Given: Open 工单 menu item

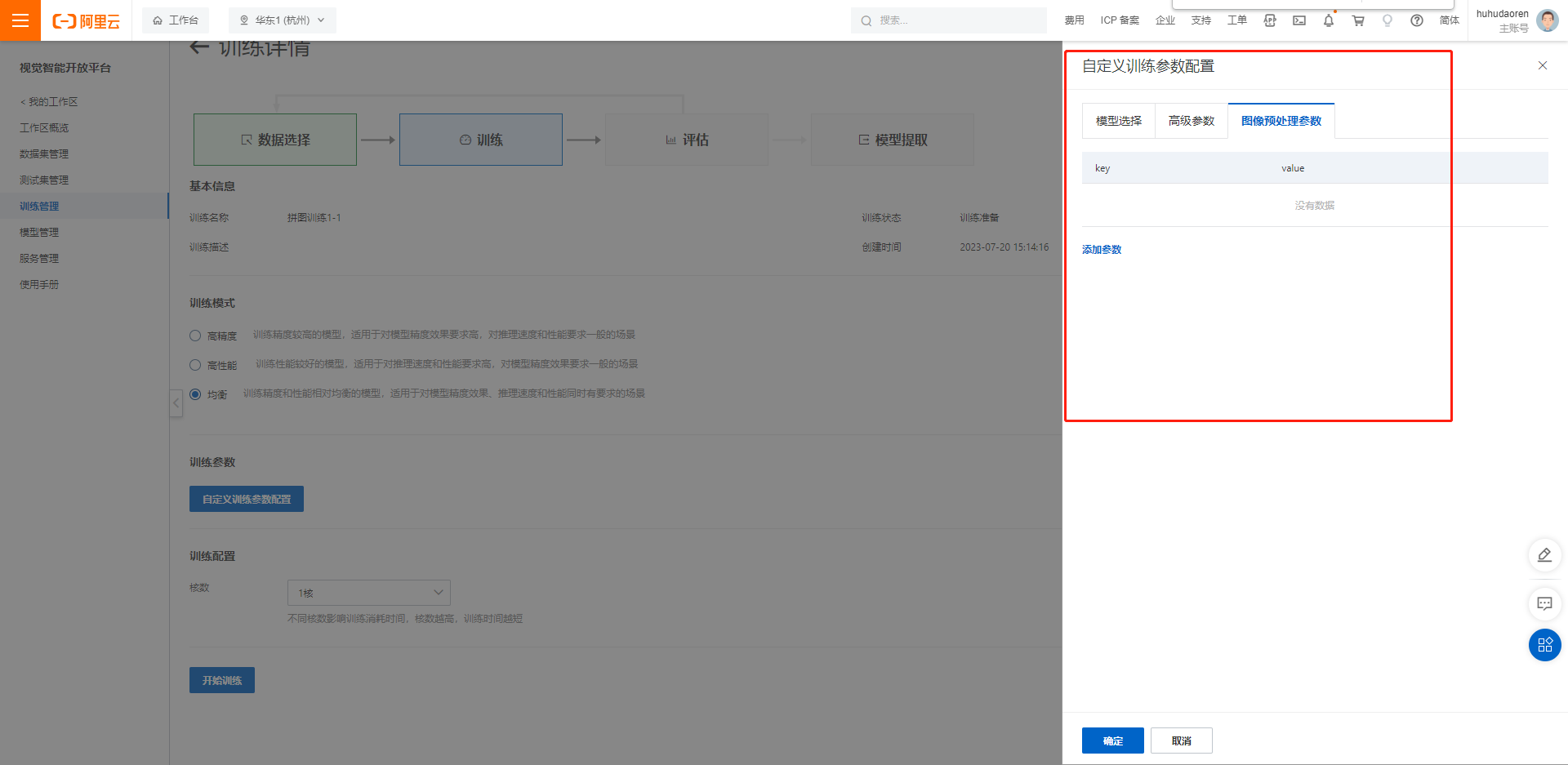Looking at the screenshot, I should click(x=1237, y=20).
